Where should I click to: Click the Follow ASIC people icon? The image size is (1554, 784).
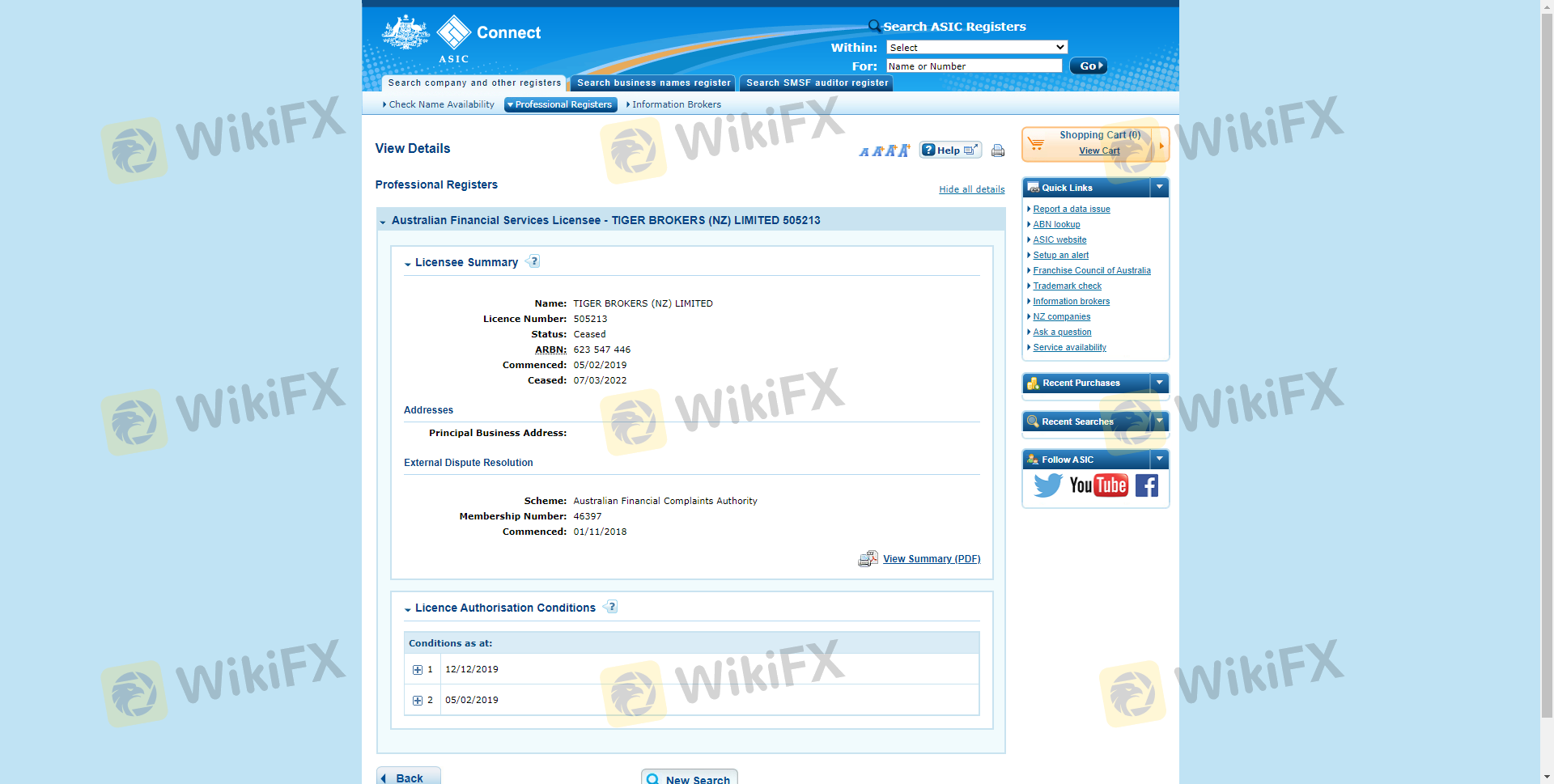pyautogui.click(x=1033, y=460)
